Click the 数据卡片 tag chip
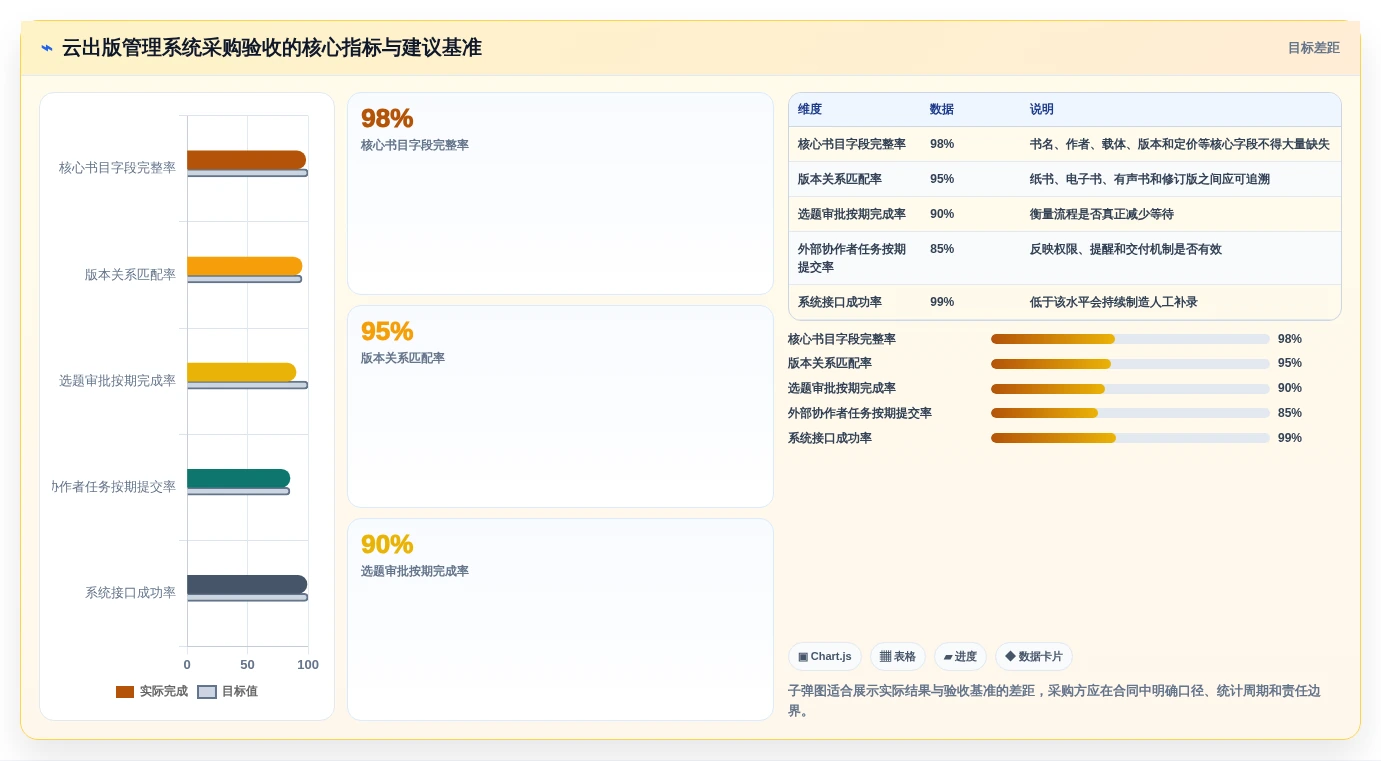 click(x=1034, y=657)
